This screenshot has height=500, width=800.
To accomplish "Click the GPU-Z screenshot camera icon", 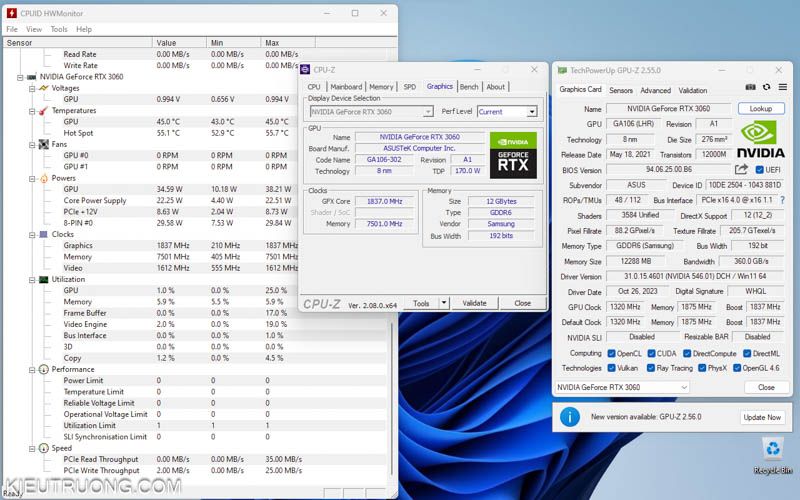I will click(750, 87).
